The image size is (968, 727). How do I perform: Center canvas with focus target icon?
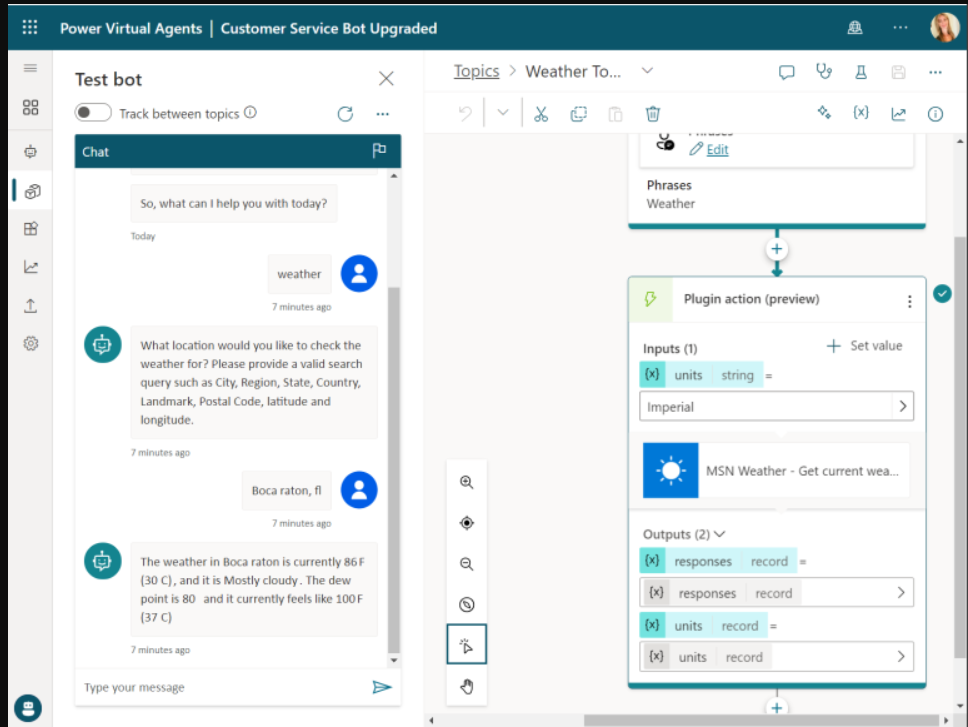(x=467, y=523)
